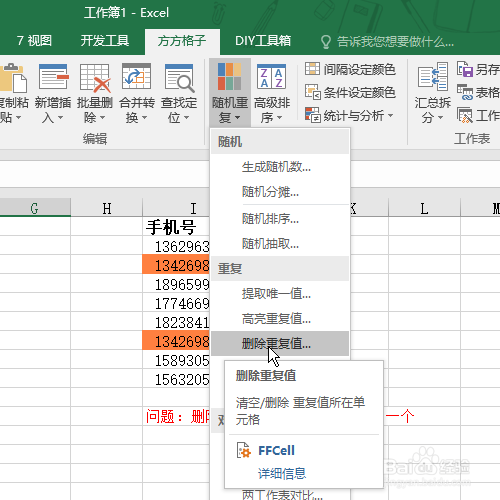
Task: Open the 高级排序 advanced sort icon
Action: coord(271,77)
